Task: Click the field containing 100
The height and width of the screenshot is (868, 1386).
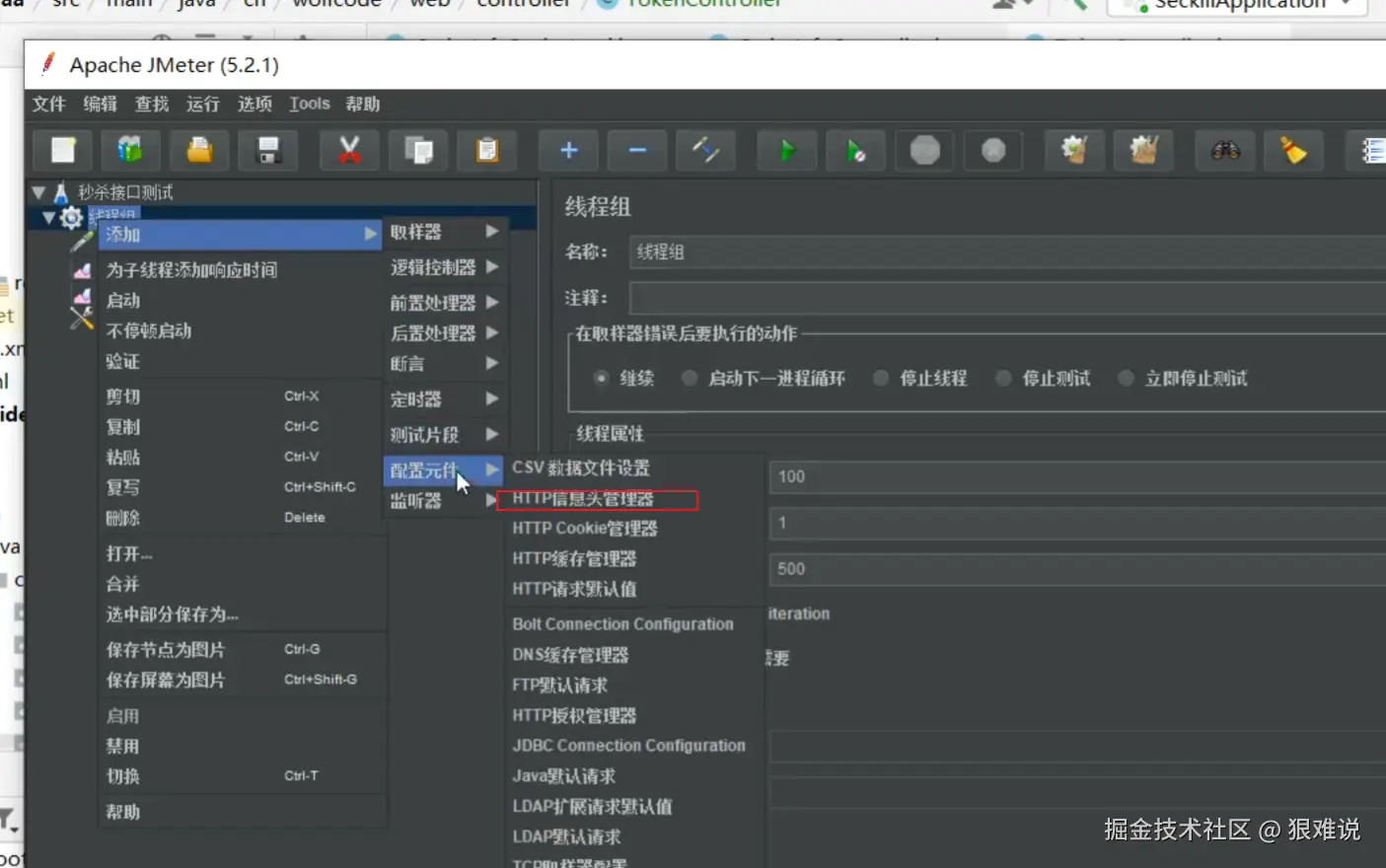Action: (1077, 476)
